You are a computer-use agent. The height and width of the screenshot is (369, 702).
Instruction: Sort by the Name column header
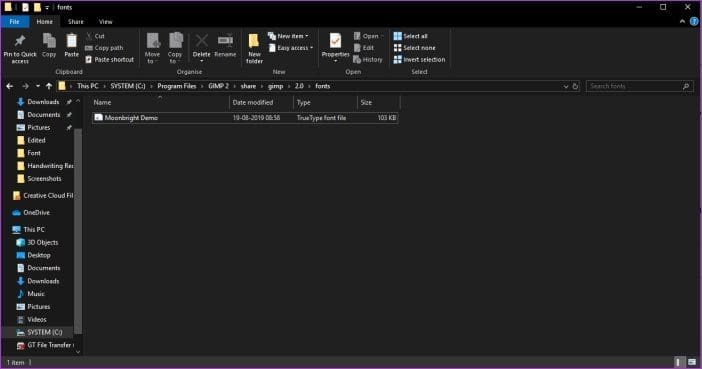tap(160, 102)
